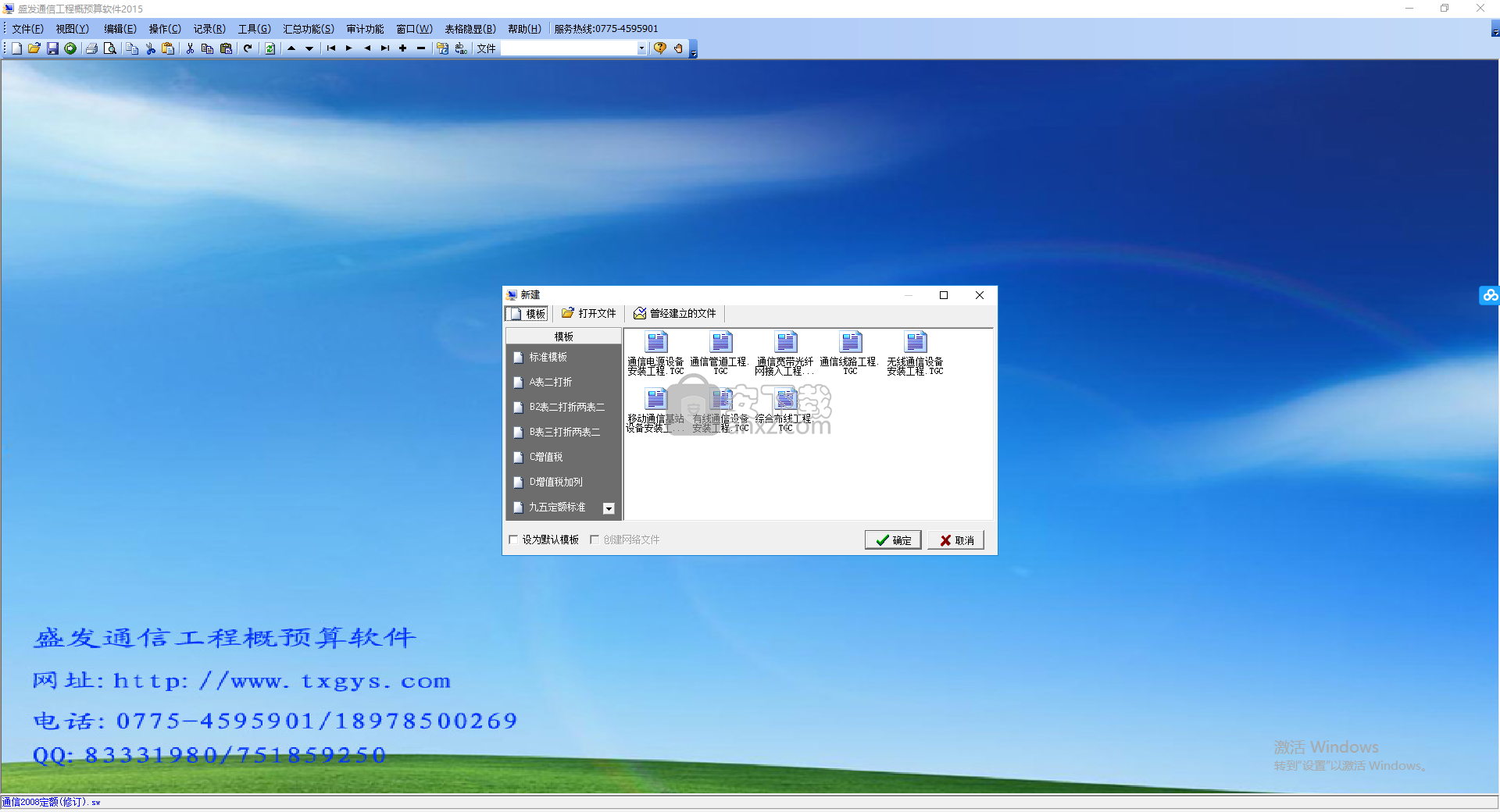The width and height of the screenshot is (1500, 812).
Task: Click the Copy two-pages icon beside scissors
Action: tap(207, 48)
